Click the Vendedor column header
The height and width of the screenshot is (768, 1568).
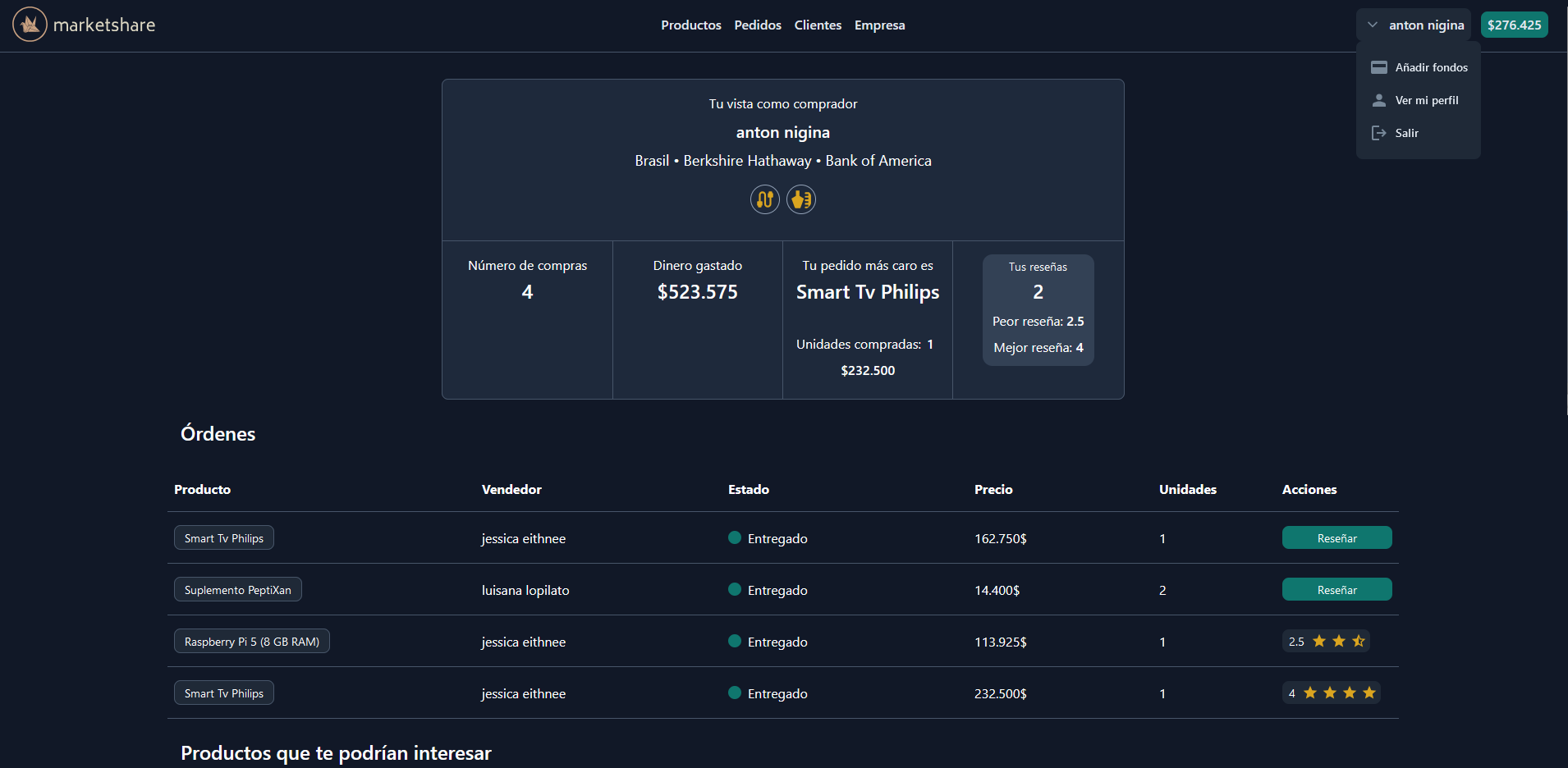[511, 489]
